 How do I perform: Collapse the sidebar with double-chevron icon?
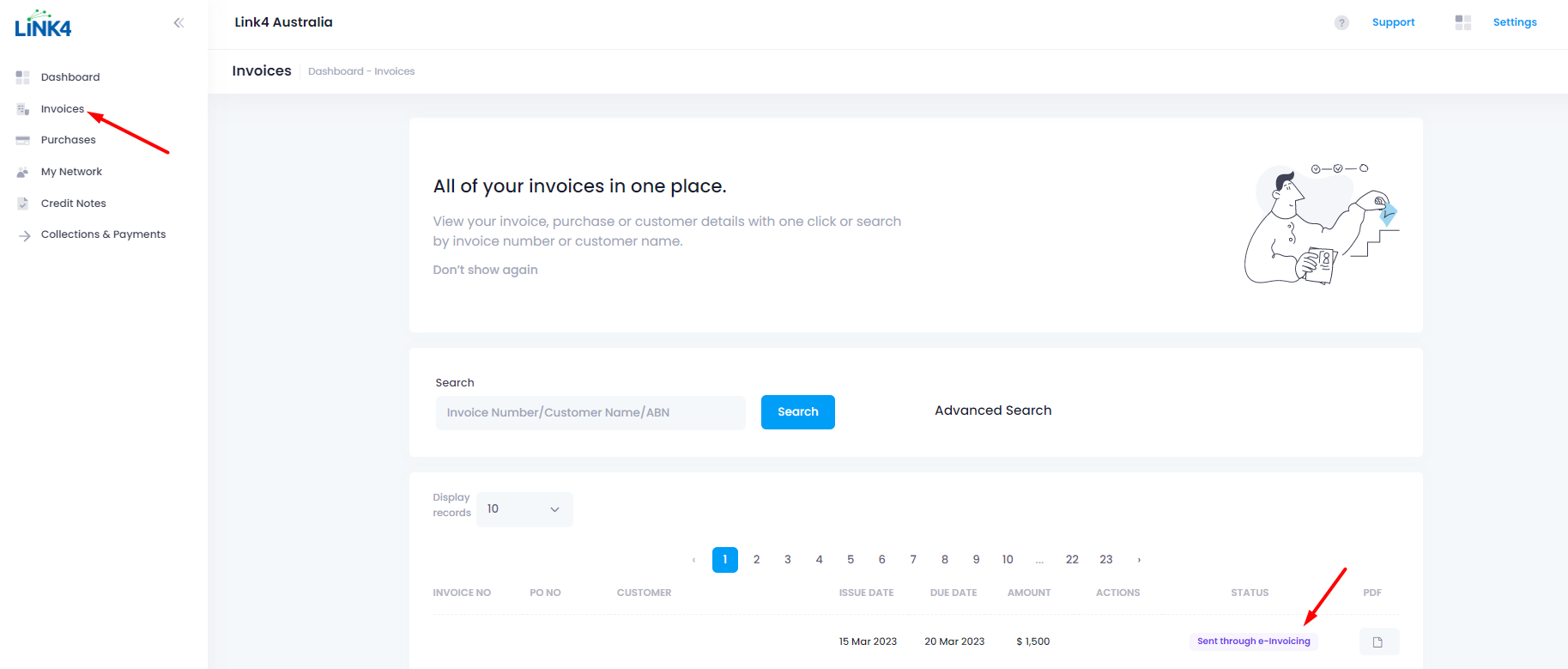click(x=179, y=22)
